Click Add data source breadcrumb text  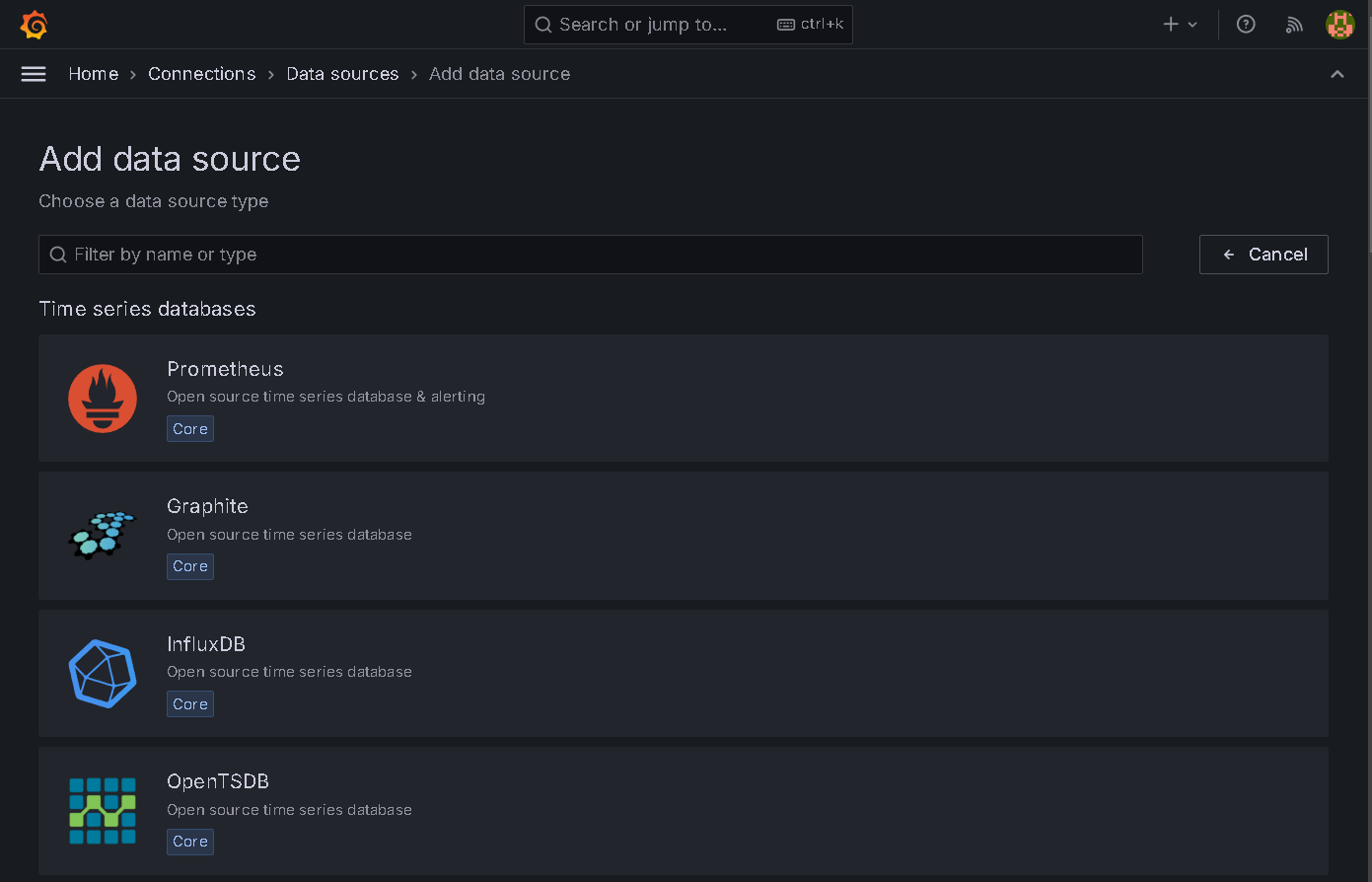(499, 74)
